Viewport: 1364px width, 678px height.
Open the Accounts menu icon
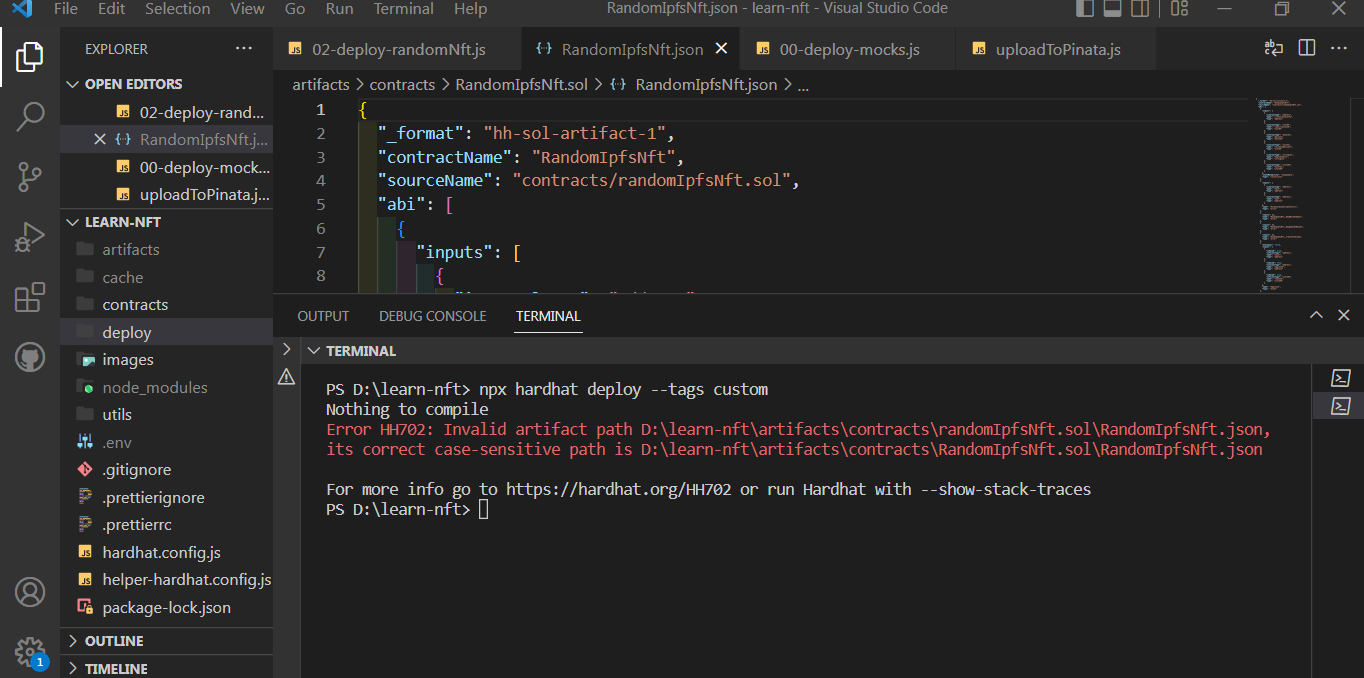click(x=30, y=592)
